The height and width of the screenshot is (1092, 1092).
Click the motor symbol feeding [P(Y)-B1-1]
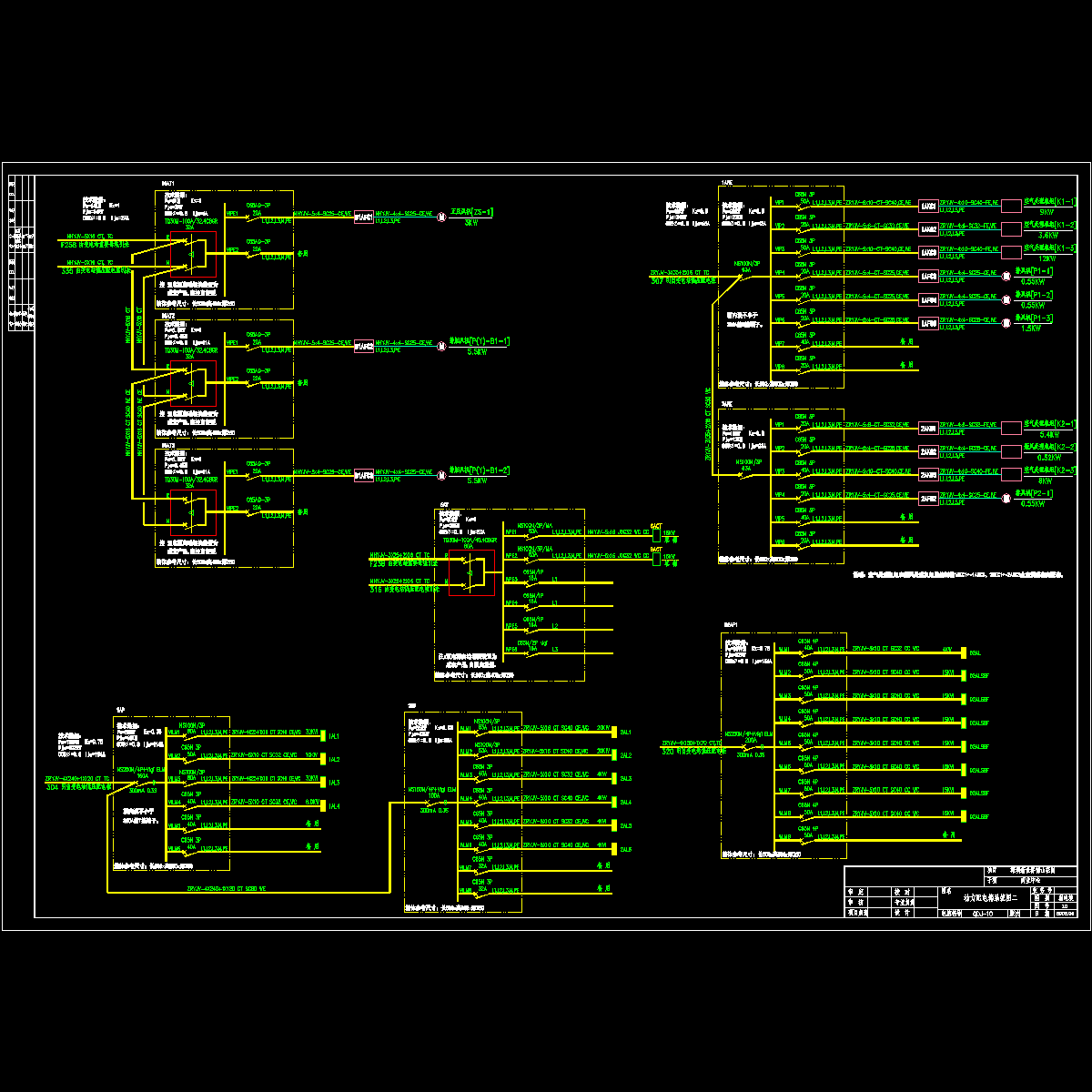tap(442, 345)
